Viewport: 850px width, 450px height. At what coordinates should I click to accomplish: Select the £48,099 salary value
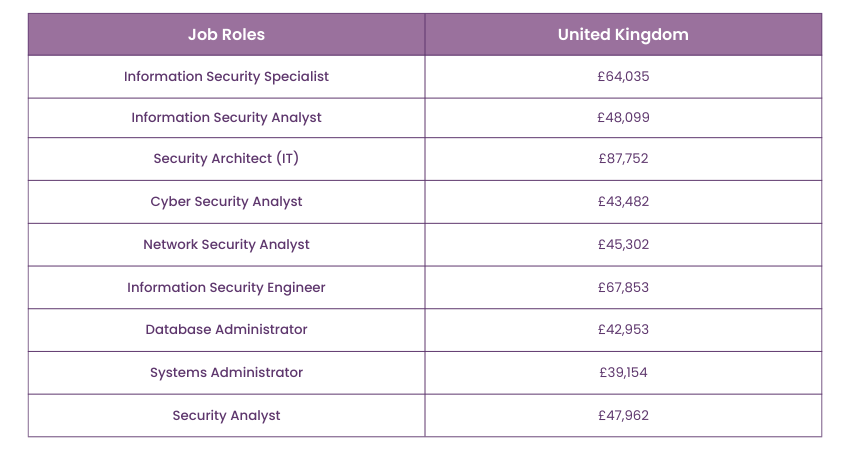click(623, 118)
